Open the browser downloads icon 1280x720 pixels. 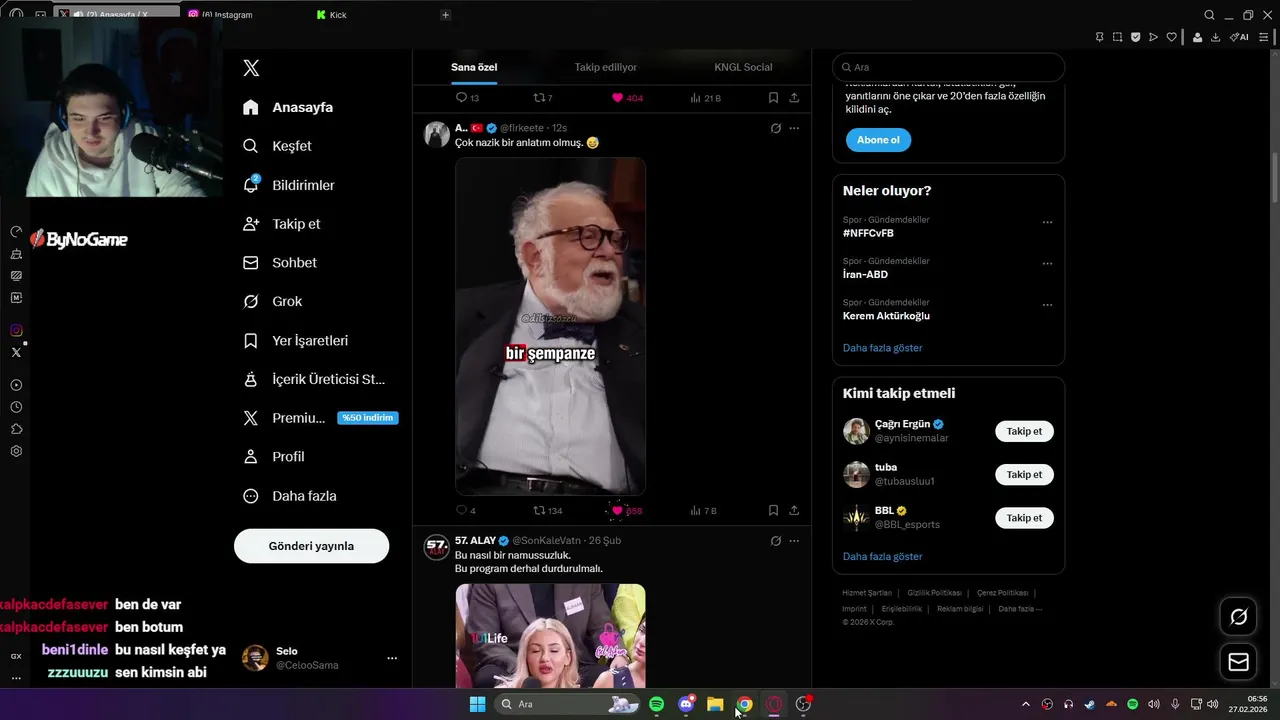pos(1215,37)
